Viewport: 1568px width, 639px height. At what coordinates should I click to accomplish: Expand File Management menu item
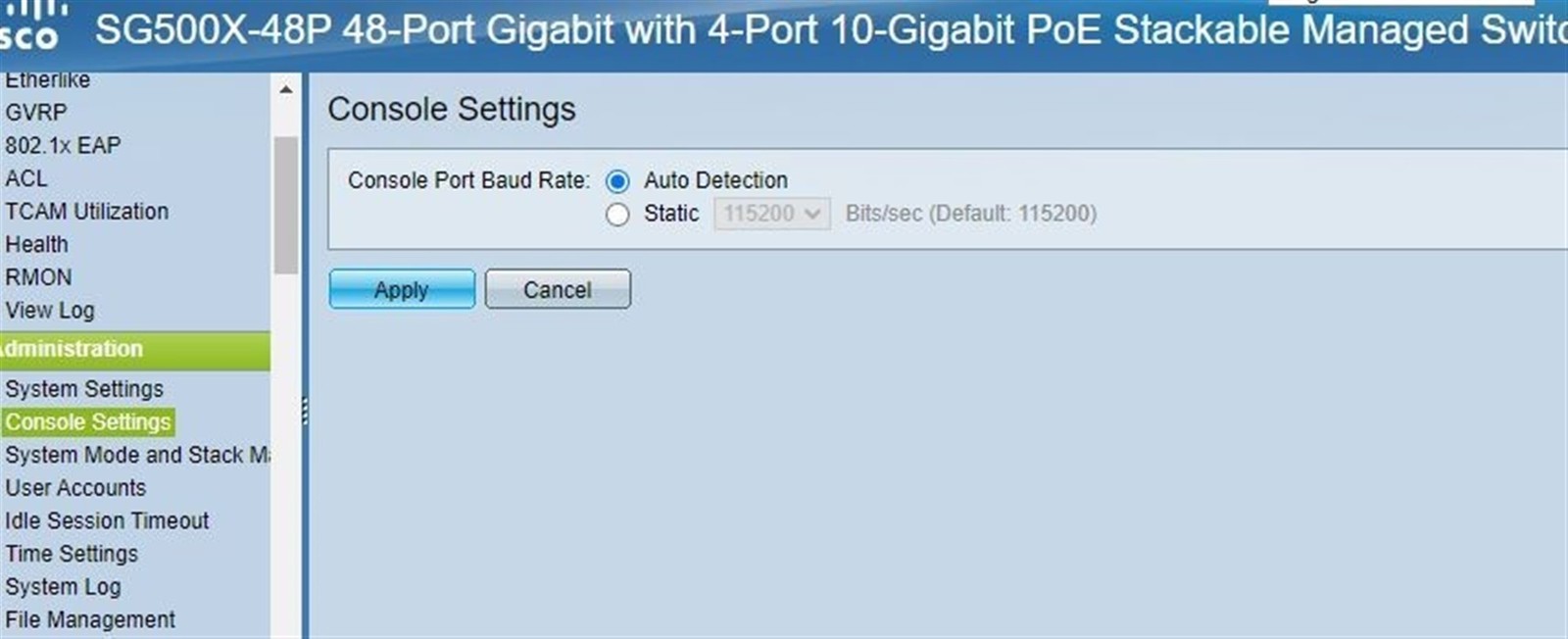90,619
